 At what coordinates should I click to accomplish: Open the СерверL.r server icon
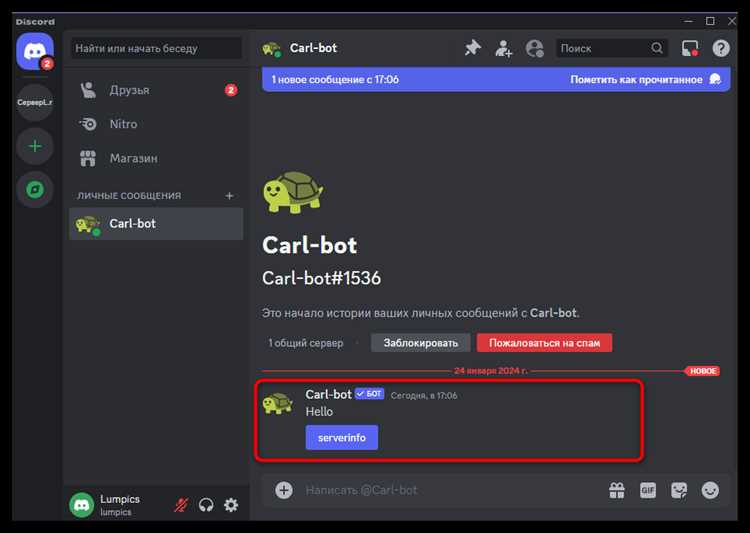(x=35, y=102)
